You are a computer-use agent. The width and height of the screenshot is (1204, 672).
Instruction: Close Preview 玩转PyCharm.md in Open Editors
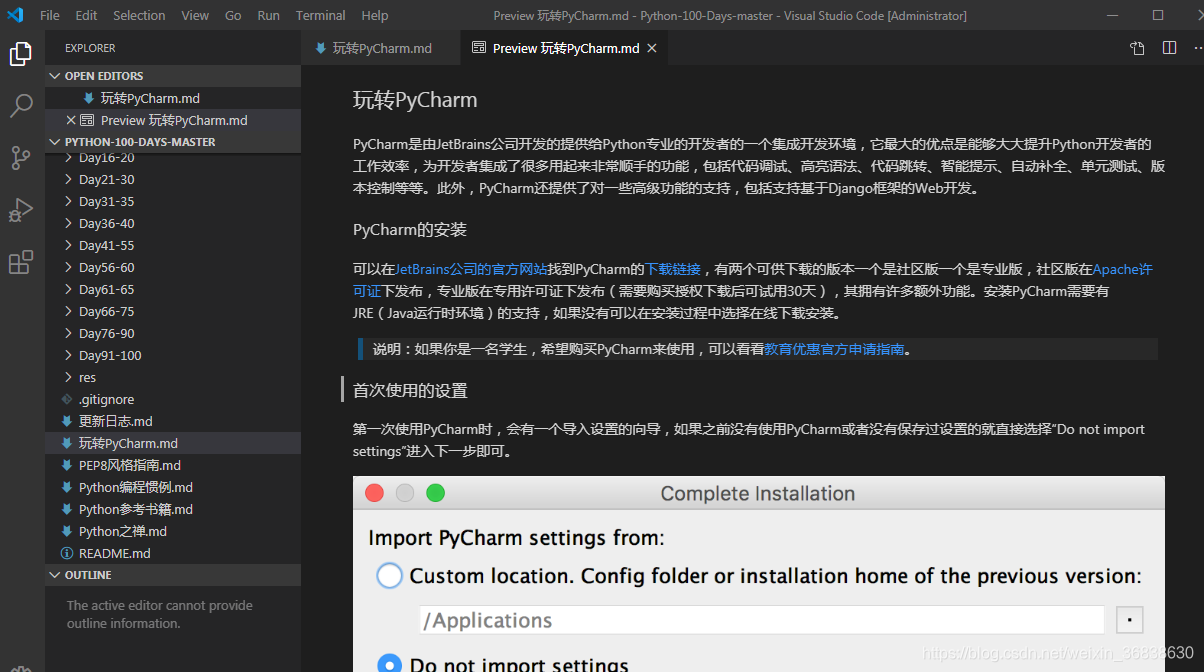tap(71, 120)
